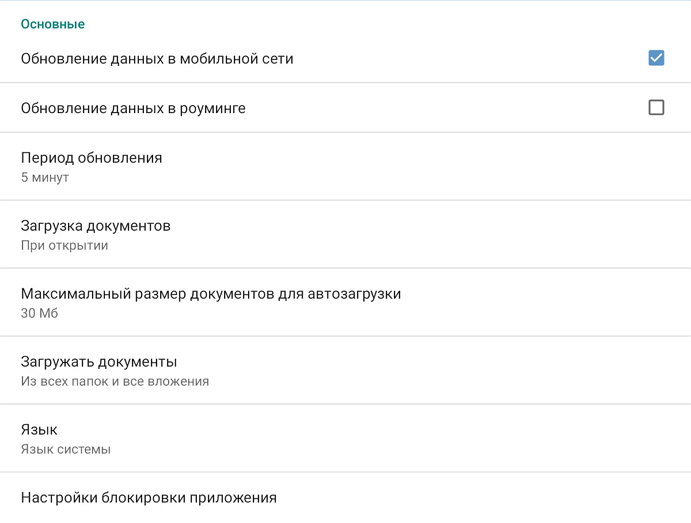691x523 pixels.
Task: Uncheck the mobile network data update checkbox
Action: point(656,58)
